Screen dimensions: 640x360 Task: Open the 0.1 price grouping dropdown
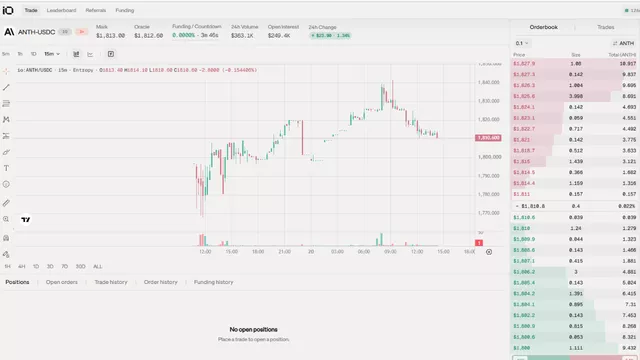tap(522, 43)
